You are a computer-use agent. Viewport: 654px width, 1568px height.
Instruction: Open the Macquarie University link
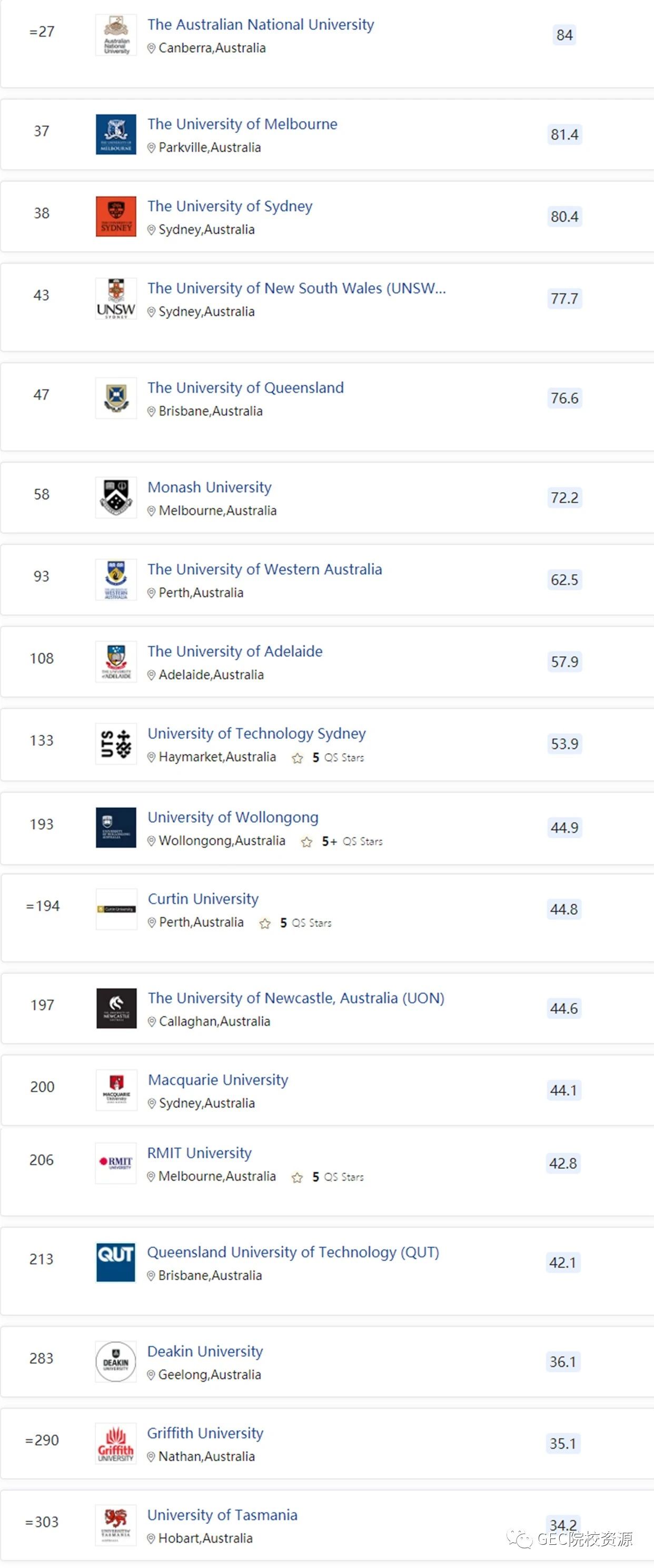point(218,1080)
